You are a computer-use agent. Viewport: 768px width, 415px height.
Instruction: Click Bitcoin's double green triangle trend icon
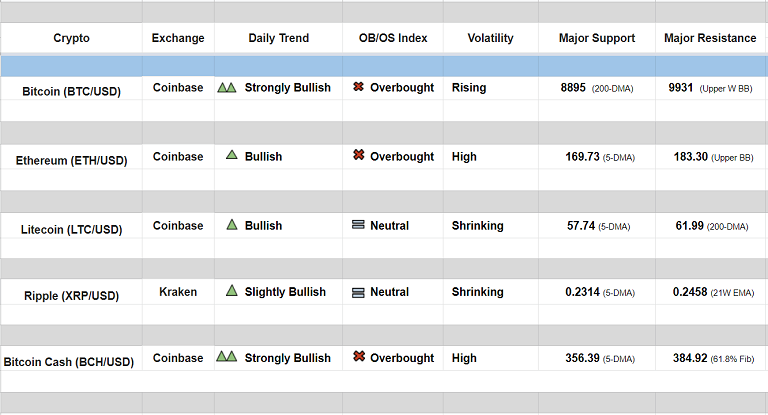227,88
